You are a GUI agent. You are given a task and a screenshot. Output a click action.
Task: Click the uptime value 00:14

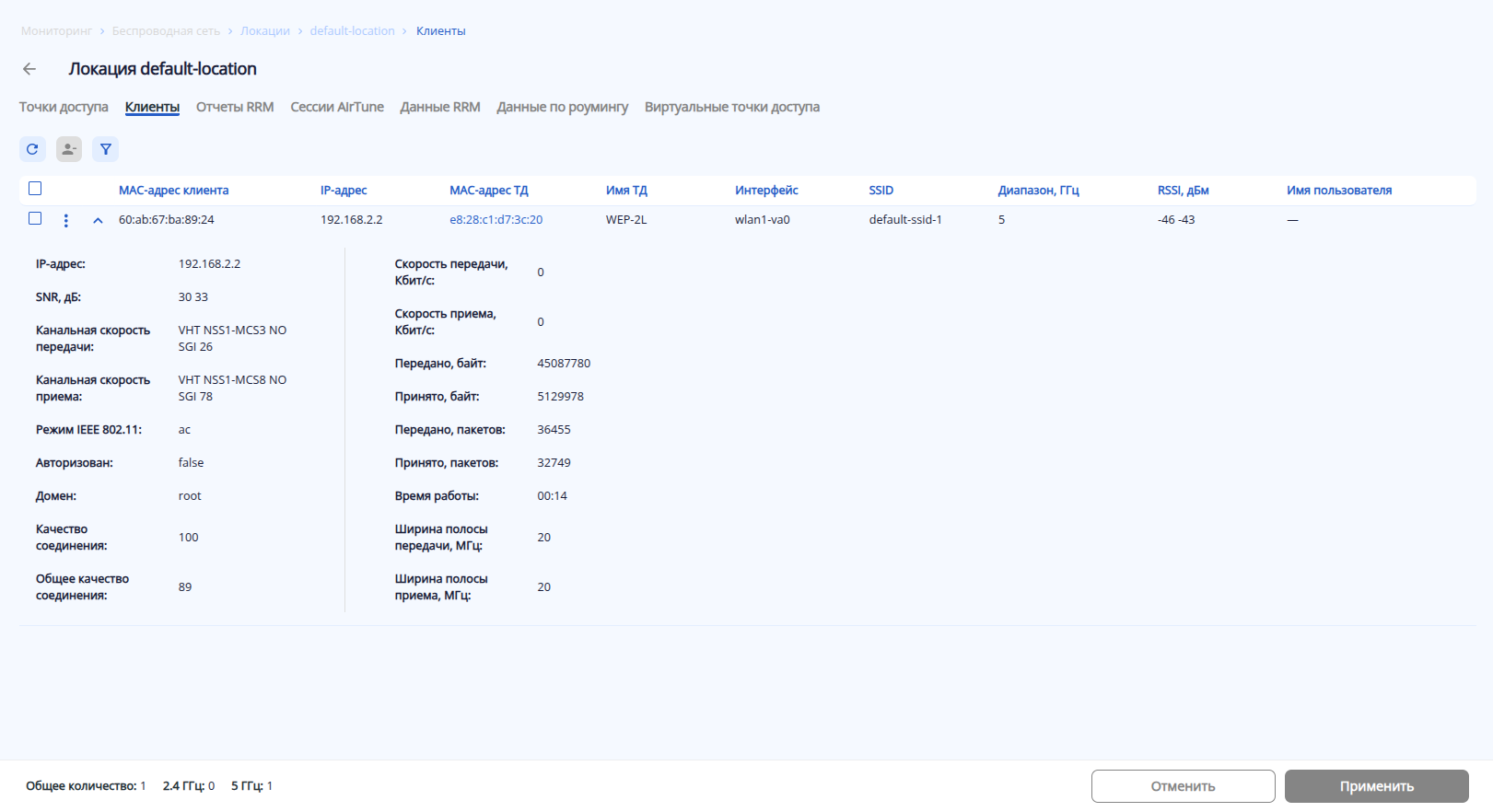pyautogui.click(x=553, y=496)
